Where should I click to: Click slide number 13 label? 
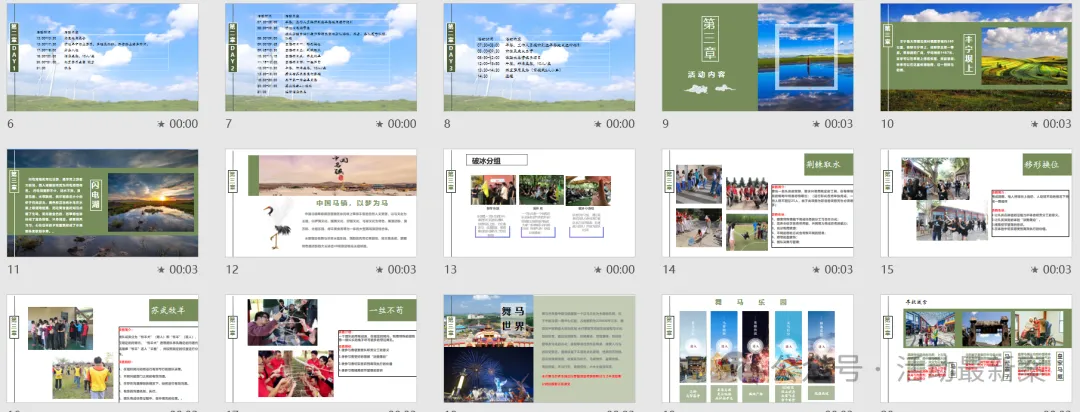(450, 269)
